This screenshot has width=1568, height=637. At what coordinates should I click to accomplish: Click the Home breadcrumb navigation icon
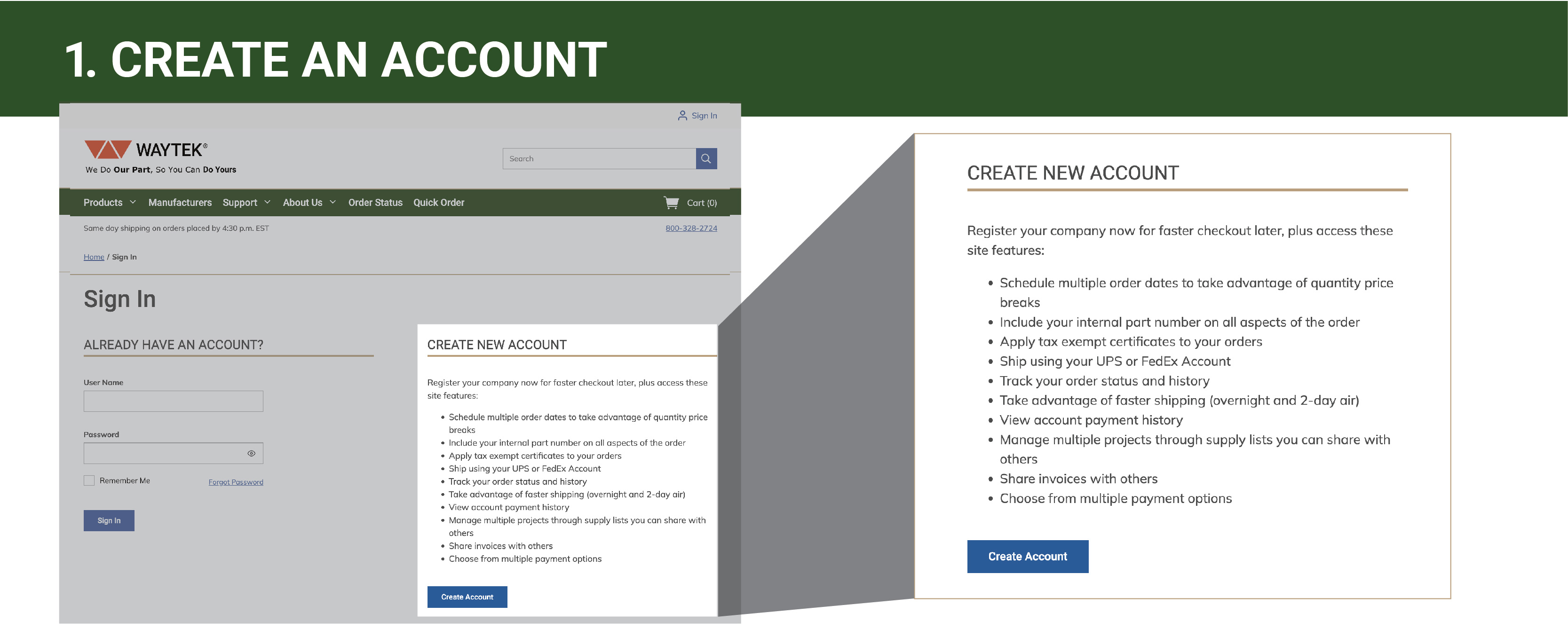pyautogui.click(x=94, y=256)
